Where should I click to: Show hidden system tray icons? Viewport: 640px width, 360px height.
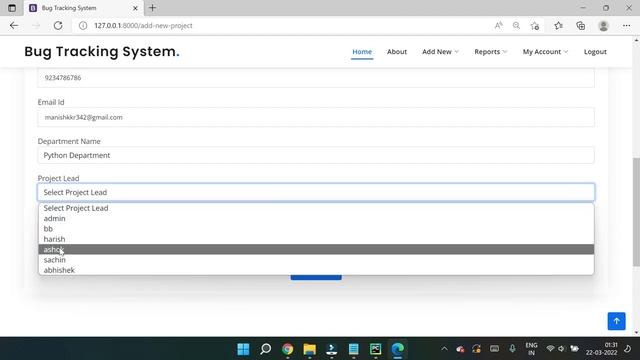click(444, 349)
